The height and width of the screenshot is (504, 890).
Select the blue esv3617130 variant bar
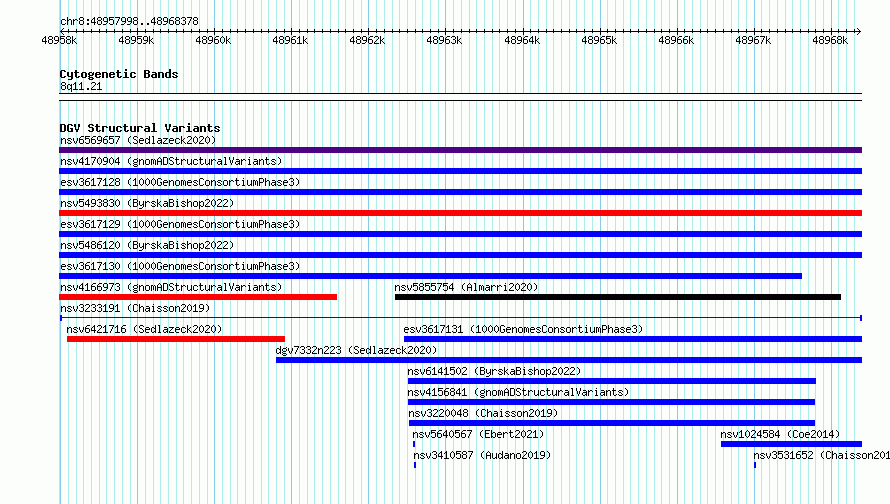[x=430, y=276]
